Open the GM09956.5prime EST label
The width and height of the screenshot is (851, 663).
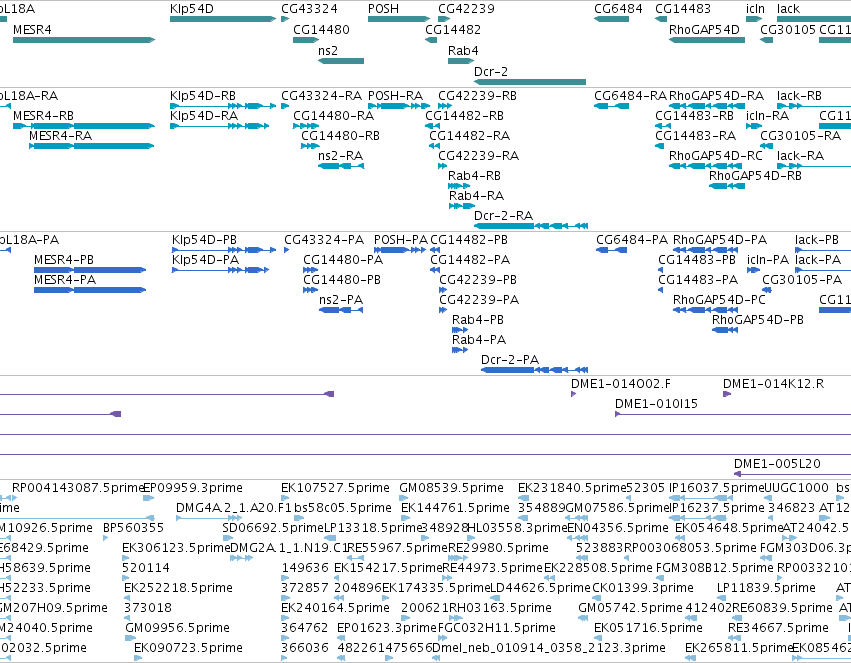tap(177, 628)
